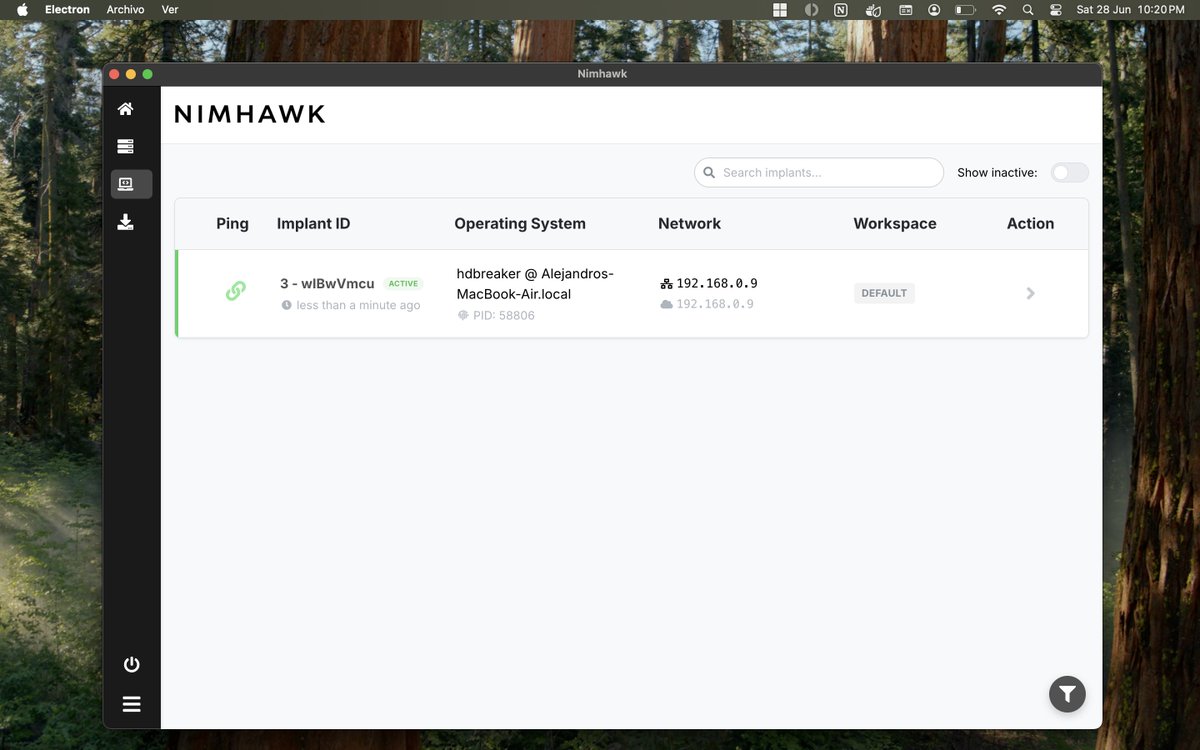Toggle Show inactive switch
Screen dimensions: 1200x750
[1069, 172]
